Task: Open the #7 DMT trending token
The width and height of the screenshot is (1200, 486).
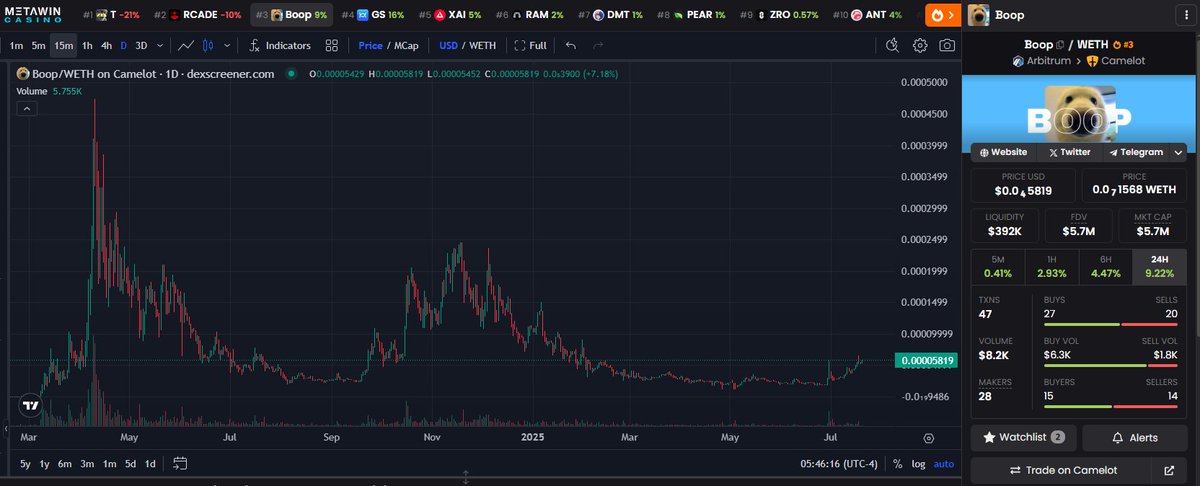Action: [x=610, y=15]
